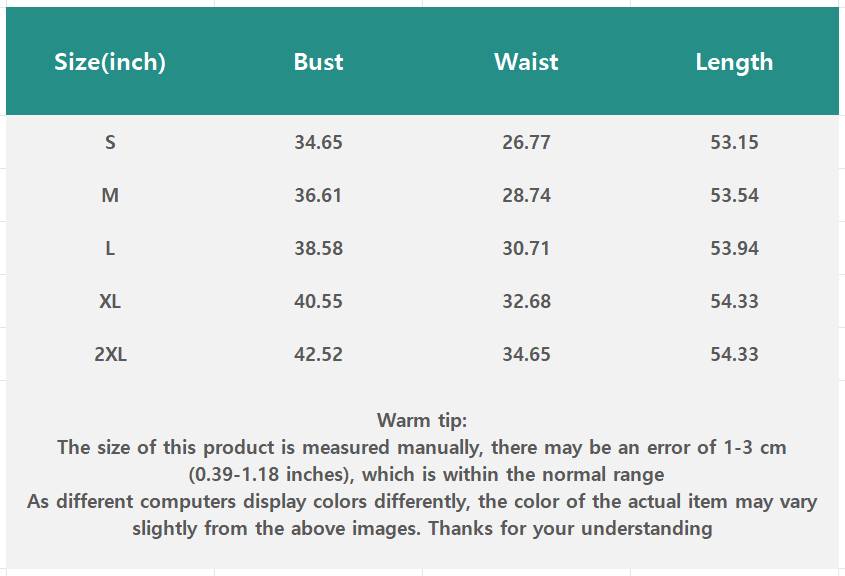Viewport: 845px width, 576px height.
Task: Click the length value 53.94
Action: pyautogui.click(x=734, y=248)
